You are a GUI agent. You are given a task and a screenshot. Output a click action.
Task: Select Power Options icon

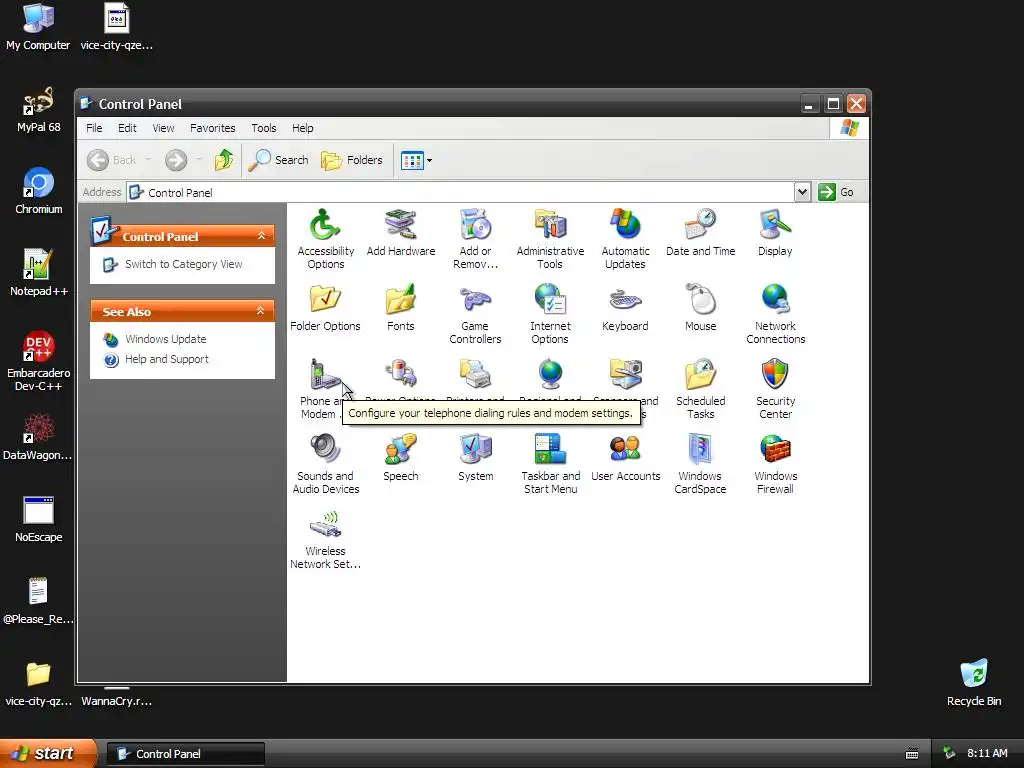tap(400, 375)
